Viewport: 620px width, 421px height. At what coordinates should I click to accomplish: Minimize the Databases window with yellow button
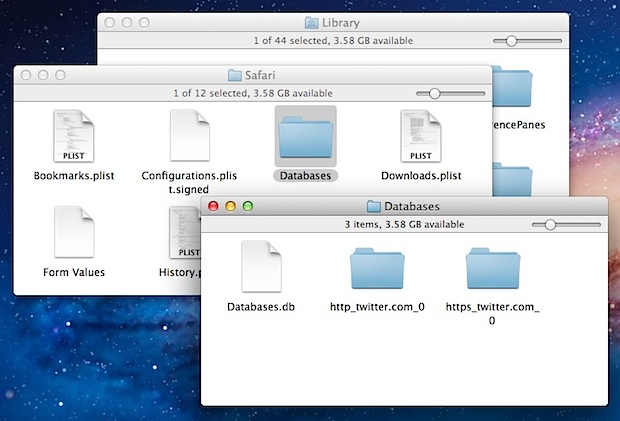[x=231, y=206]
